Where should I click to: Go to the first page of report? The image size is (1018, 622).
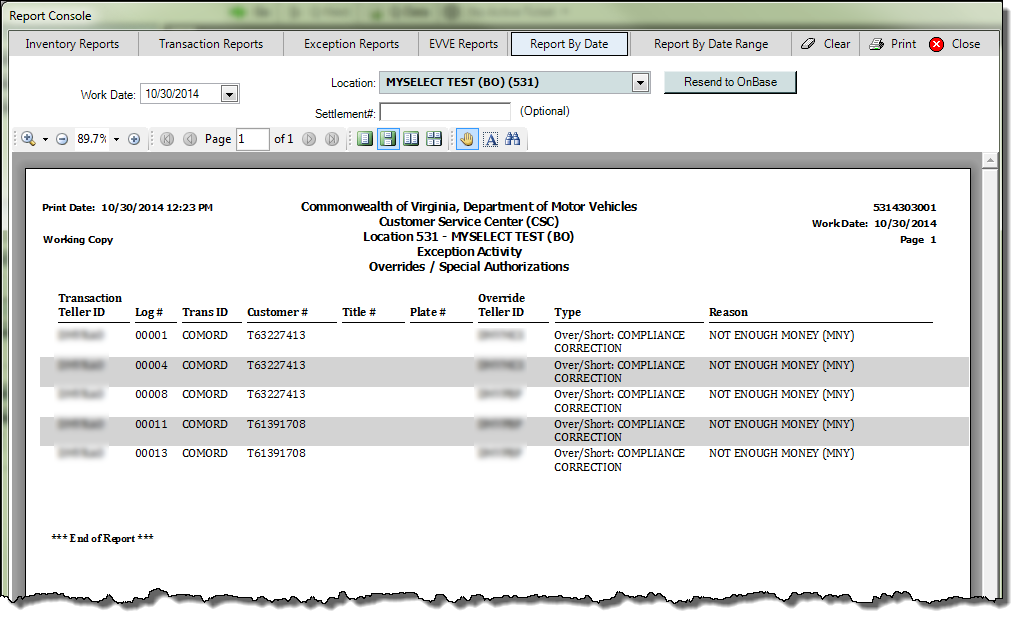tap(166, 139)
